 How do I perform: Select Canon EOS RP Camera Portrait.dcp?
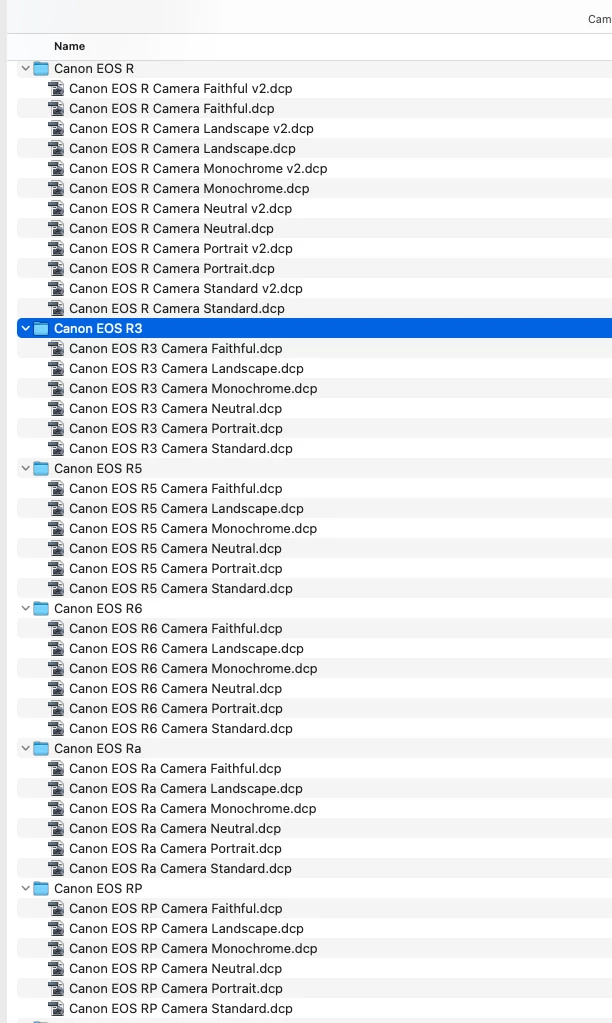tap(176, 988)
